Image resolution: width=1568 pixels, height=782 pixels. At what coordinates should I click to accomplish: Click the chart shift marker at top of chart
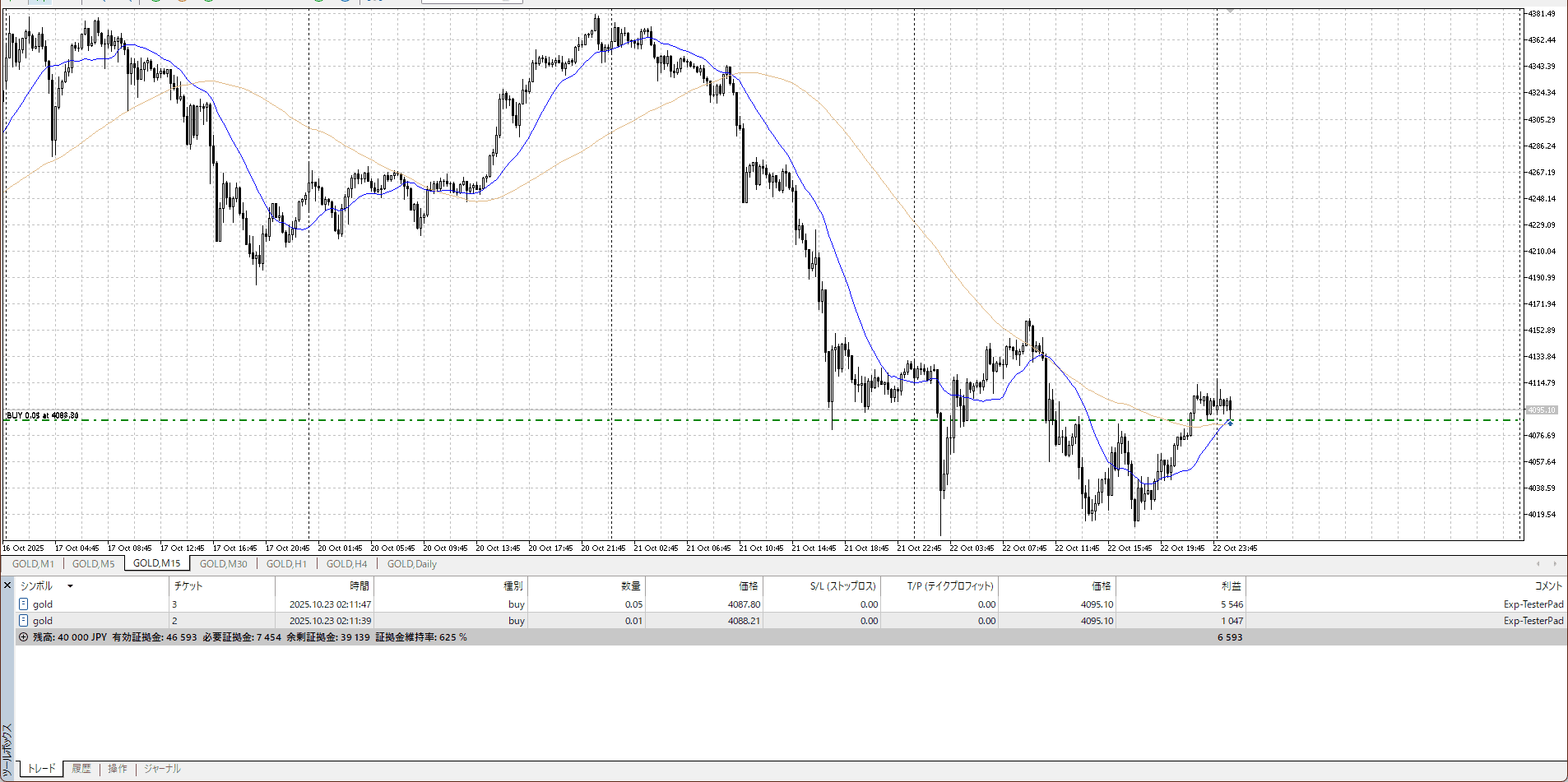(x=1230, y=12)
